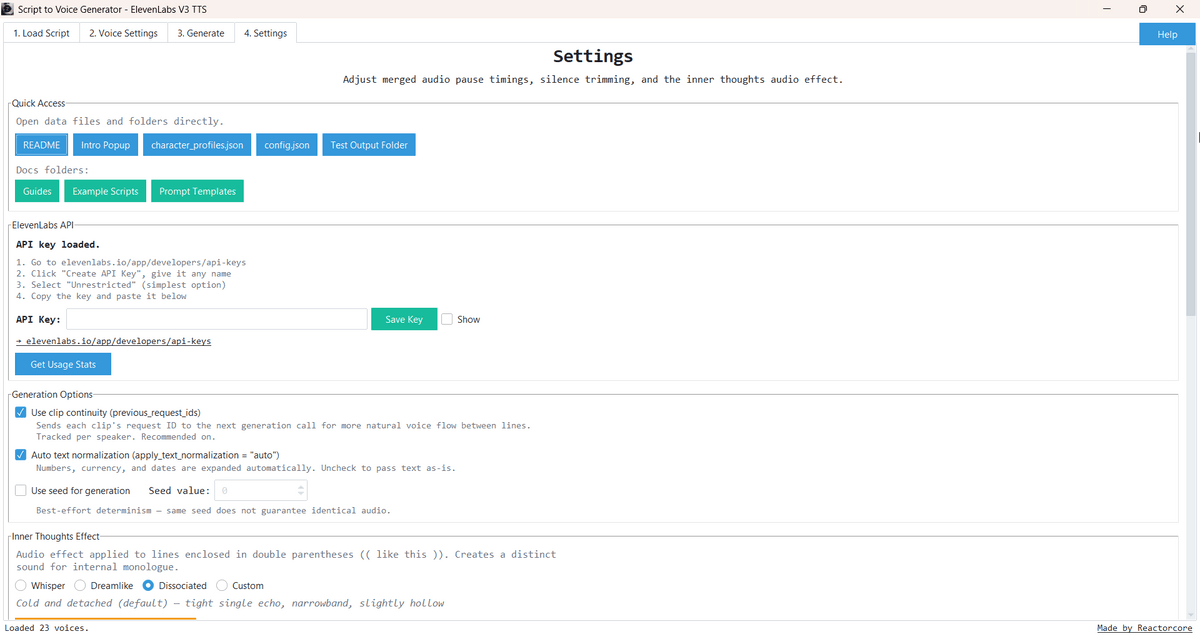This screenshot has height=638, width=1200.
Task: Open character_profiles.json
Action: click(197, 145)
